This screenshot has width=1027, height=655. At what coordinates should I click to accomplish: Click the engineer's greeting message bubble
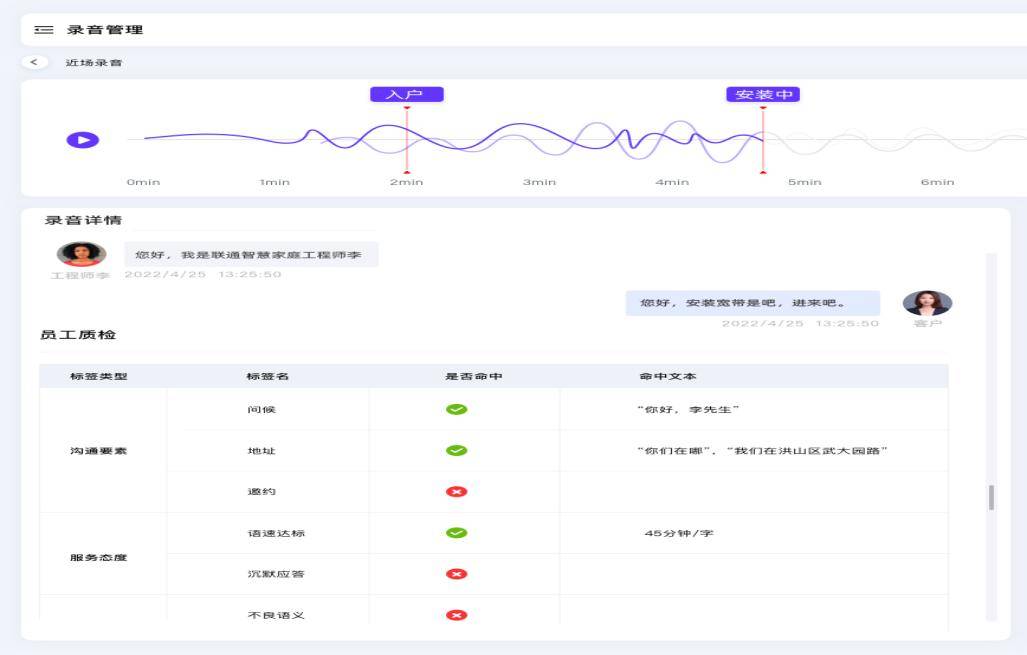coord(251,255)
